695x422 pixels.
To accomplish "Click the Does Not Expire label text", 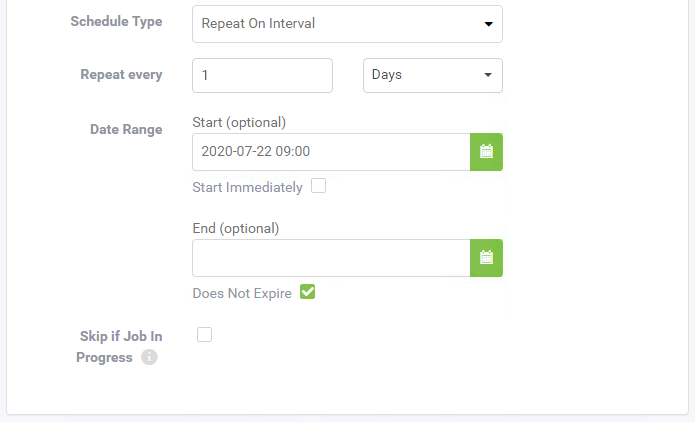I will point(242,293).
